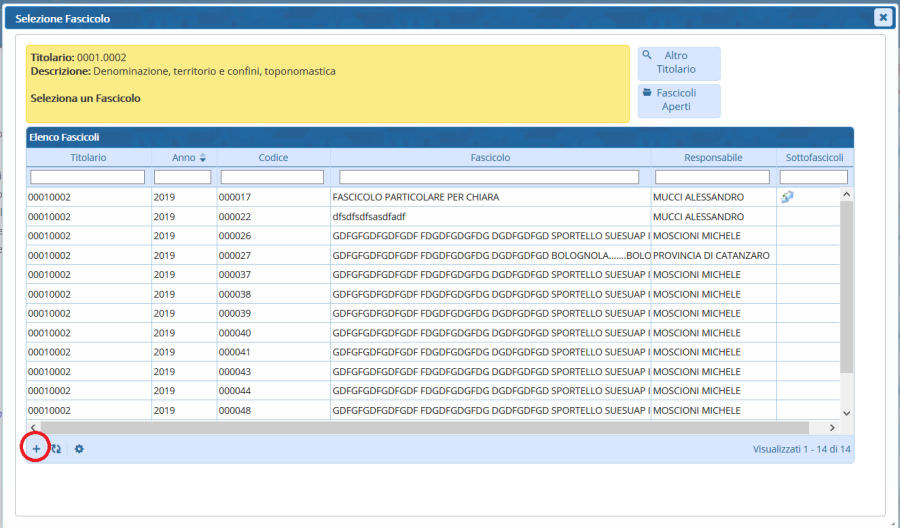Click the Sottofascicoli filter input
The height and width of the screenshot is (528, 900).
click(813, 177)
